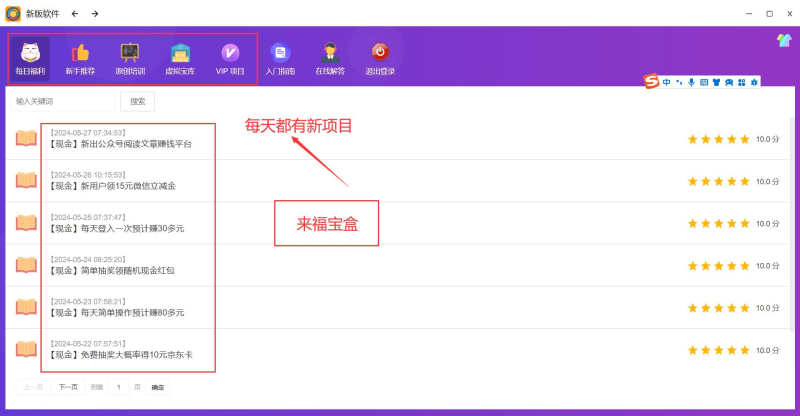Click book icon for 新出公众号阅读文章赚钱平台
The image size is (800, 416).
[x=26, y=138]
